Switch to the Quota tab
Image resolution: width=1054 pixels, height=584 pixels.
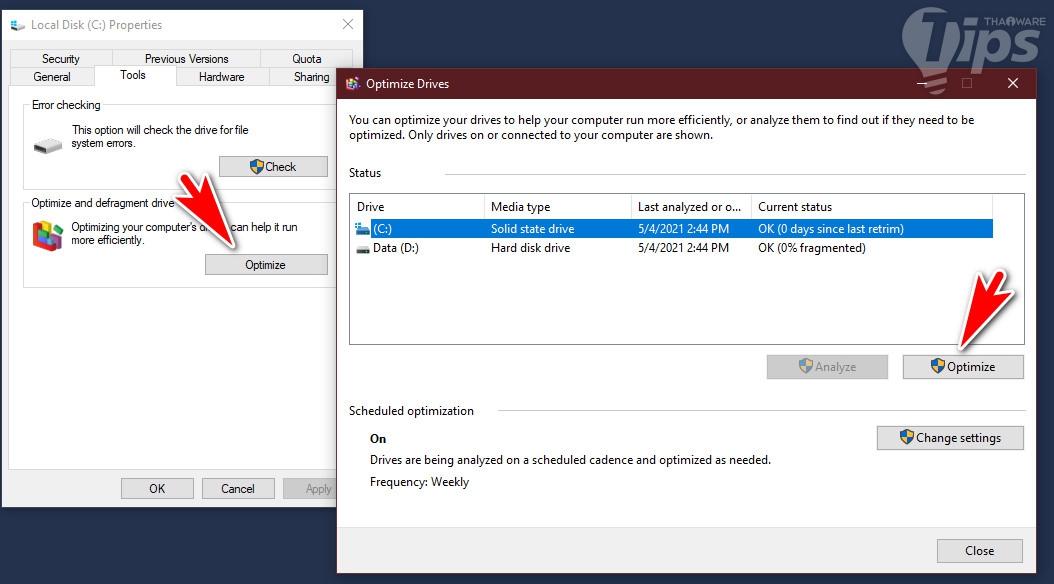point(307,59)
